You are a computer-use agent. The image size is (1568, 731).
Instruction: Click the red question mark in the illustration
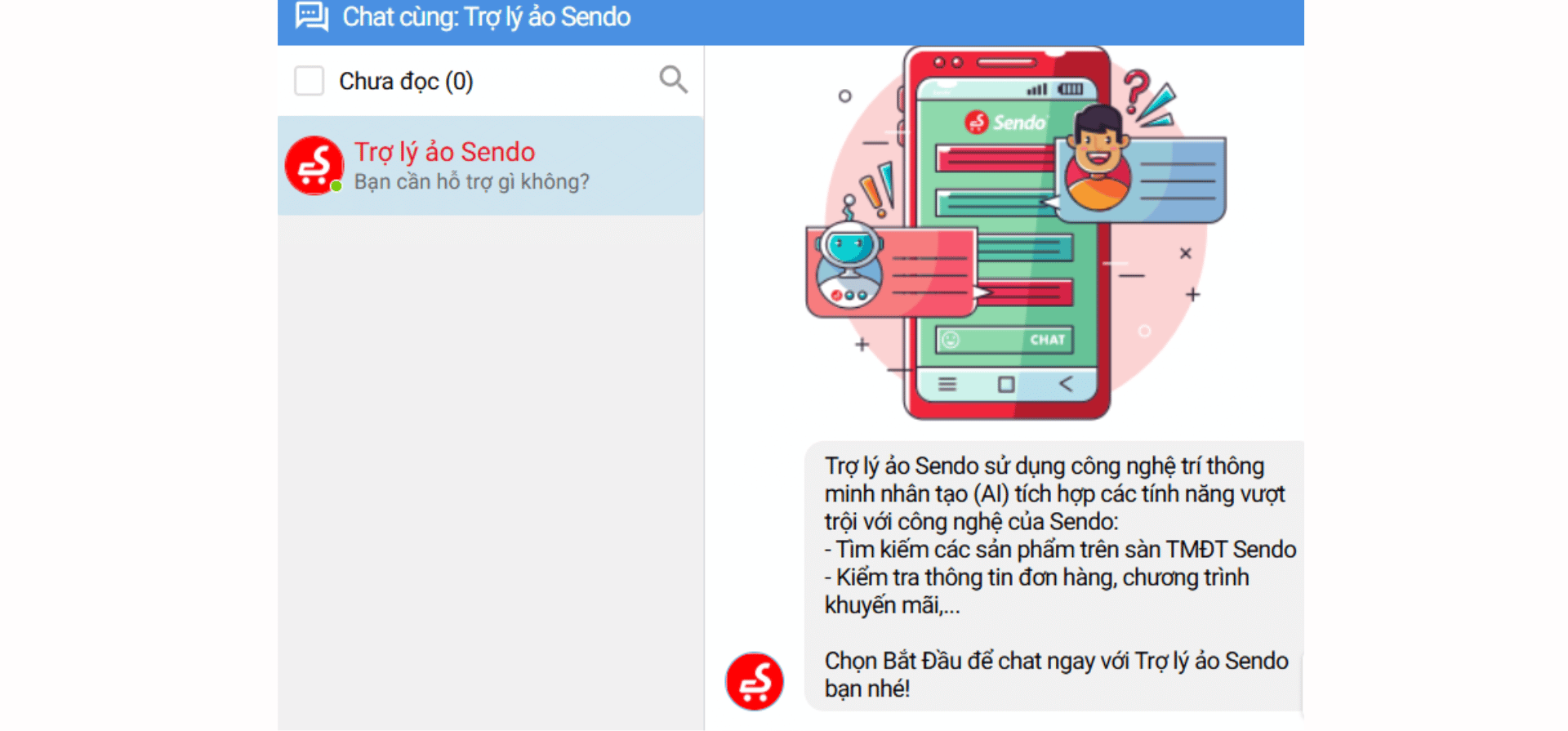1135,90
